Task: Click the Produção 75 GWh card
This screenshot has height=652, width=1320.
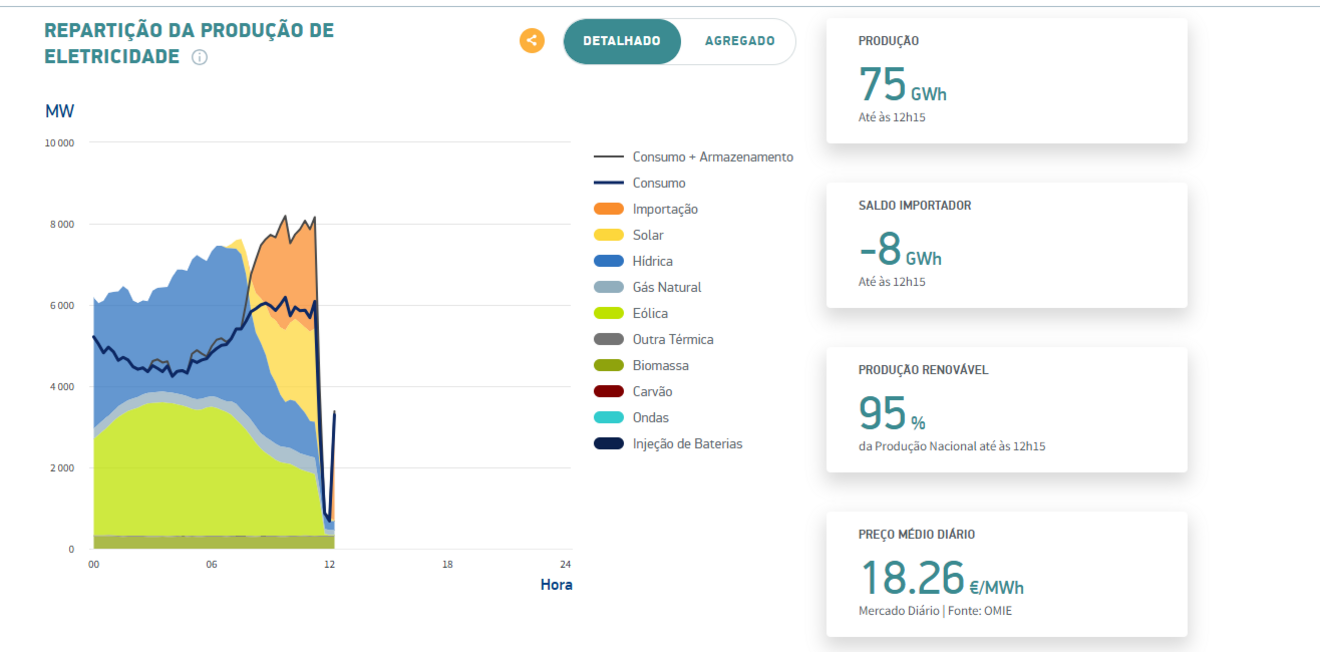Action: tap(1006, 80)
